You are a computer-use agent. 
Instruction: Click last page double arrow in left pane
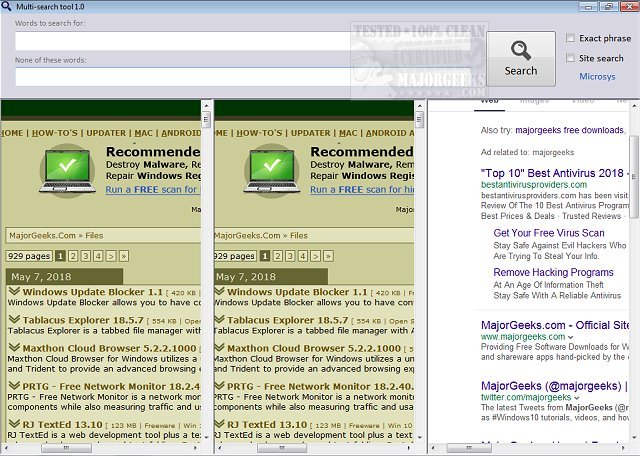click(x=124, y=256)
